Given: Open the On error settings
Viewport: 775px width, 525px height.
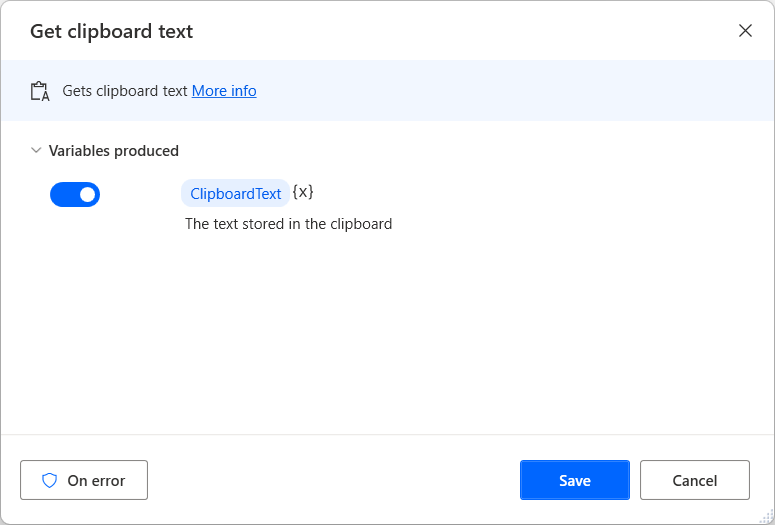Looking at the screenshot, I should [84, 480].
